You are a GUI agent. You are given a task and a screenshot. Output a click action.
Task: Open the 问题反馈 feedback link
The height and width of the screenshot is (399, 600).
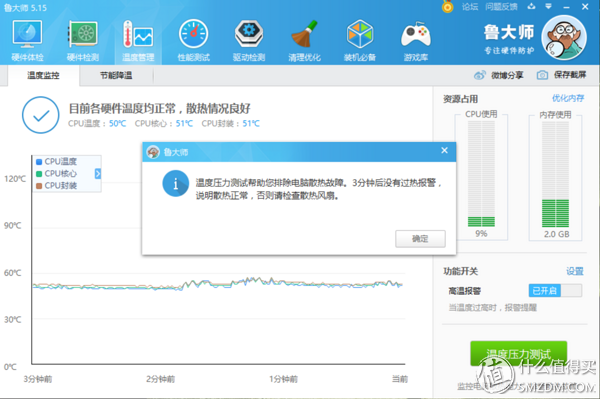[x=501, y=7]
